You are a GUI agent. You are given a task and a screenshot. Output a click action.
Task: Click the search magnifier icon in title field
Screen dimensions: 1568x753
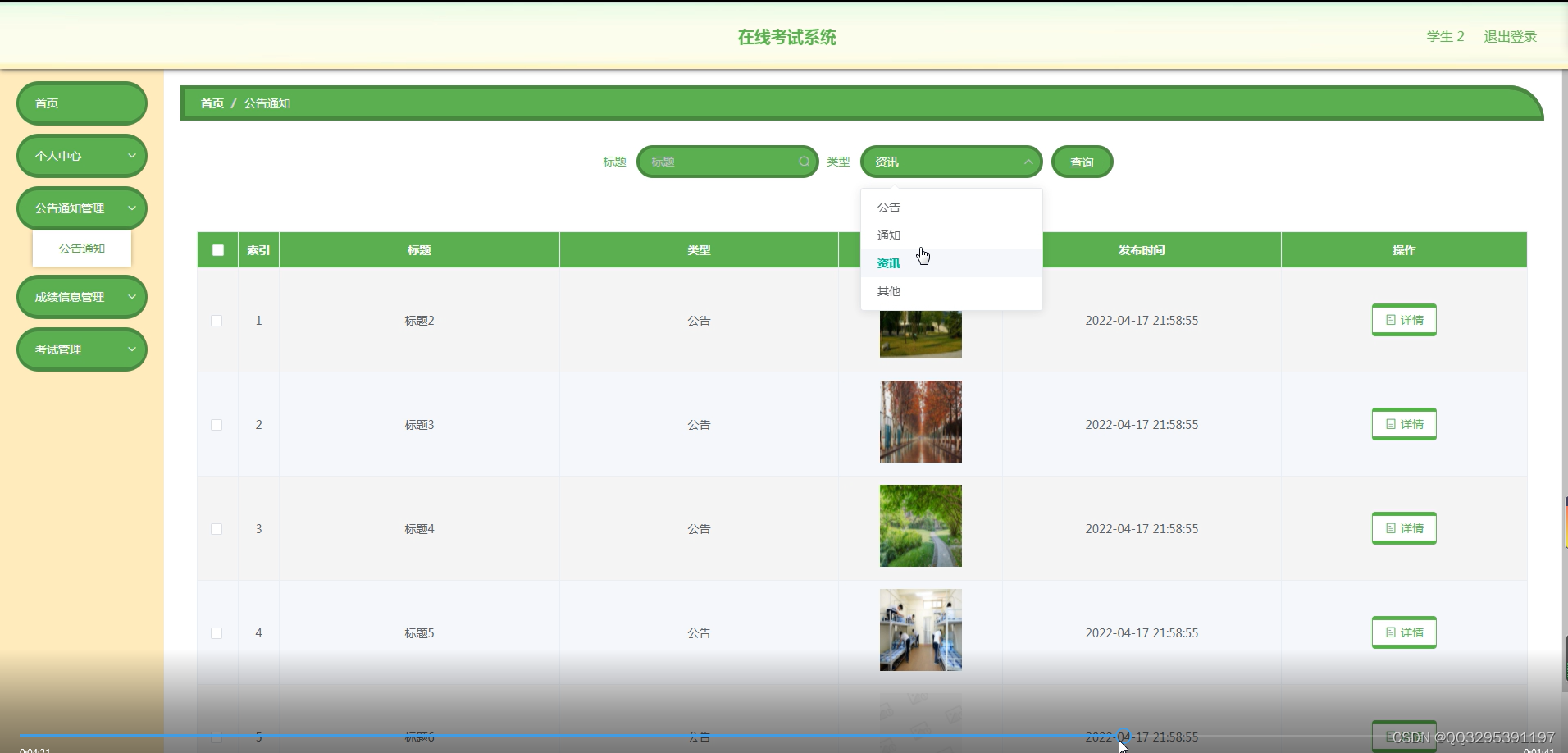[x=805, y=162]
